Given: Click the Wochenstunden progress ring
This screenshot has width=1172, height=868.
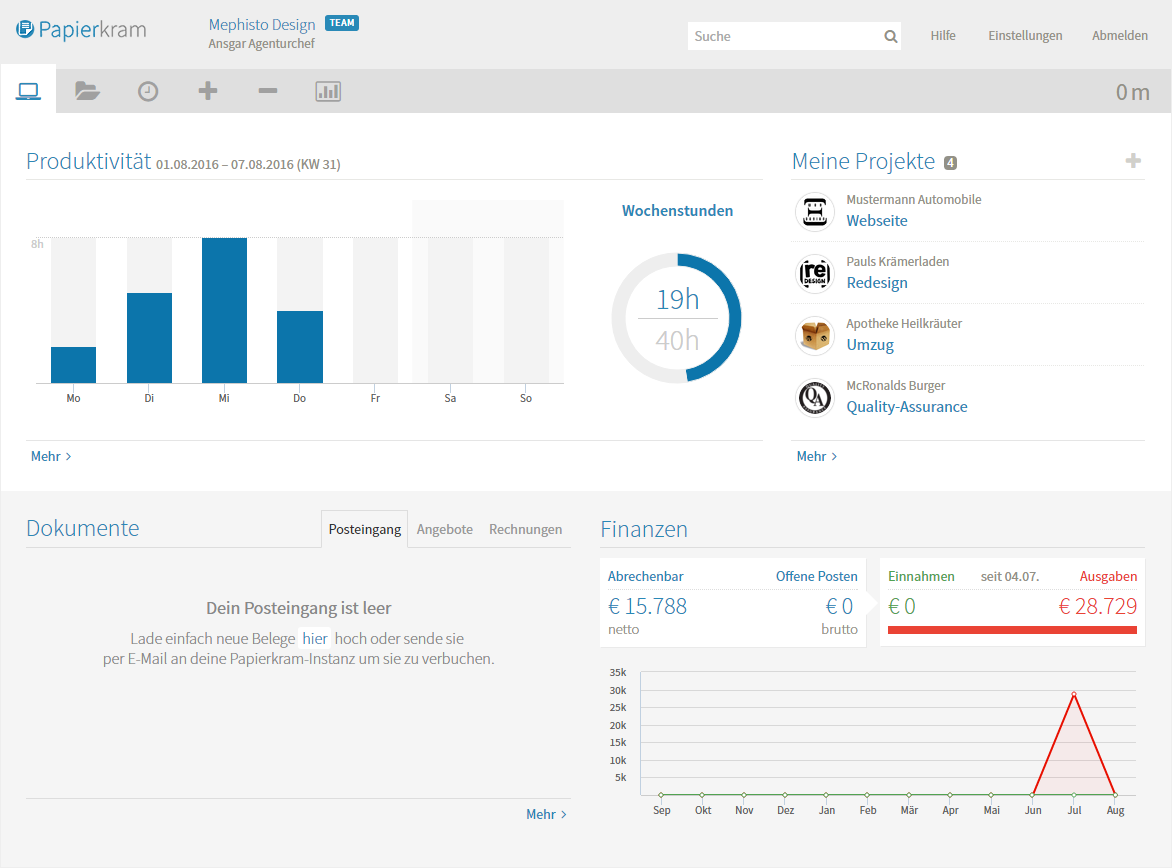Looking at the screenshot, I should point(676,318).
